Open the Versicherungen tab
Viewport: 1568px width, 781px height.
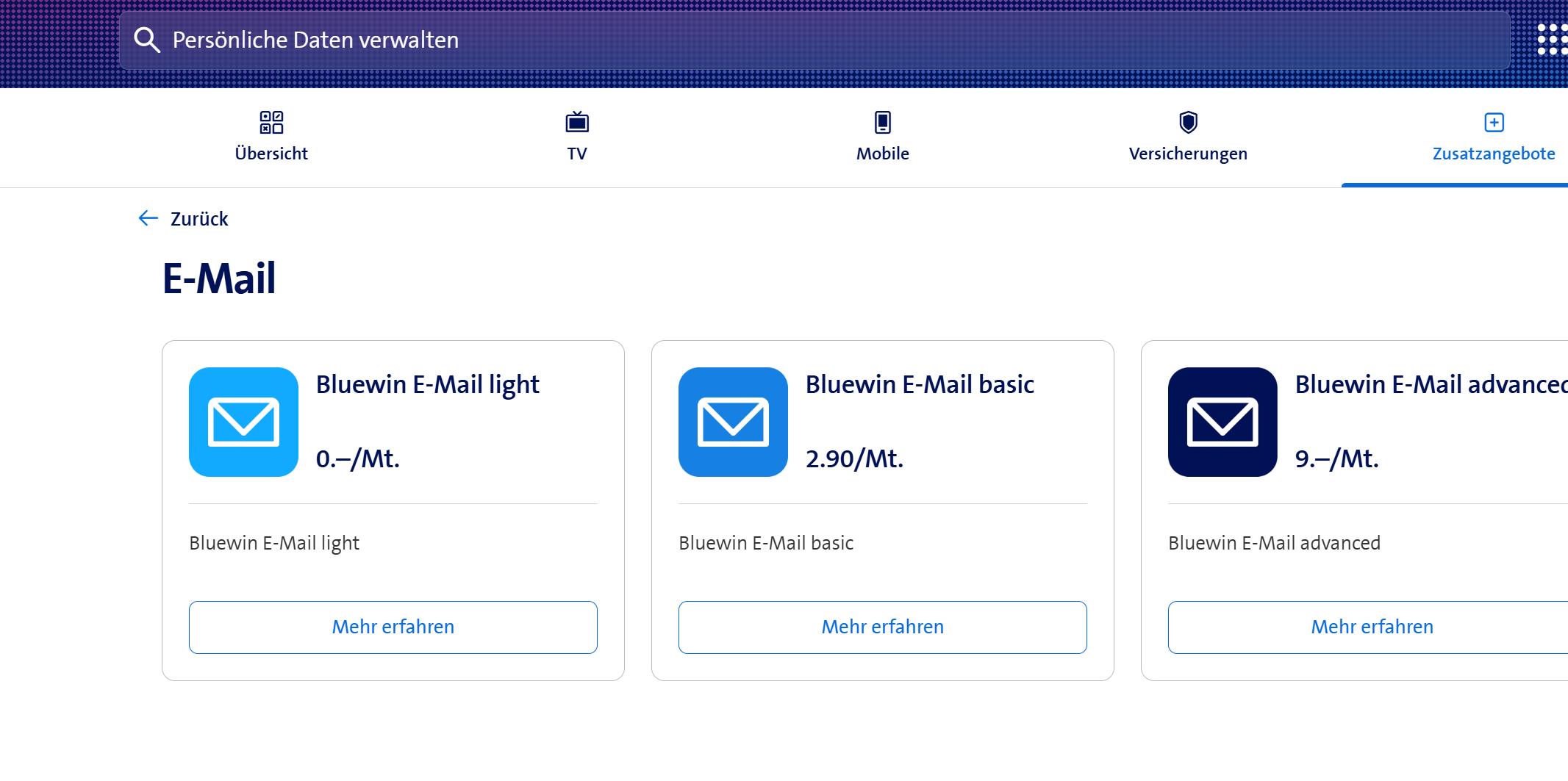[x=1188, y=154]
